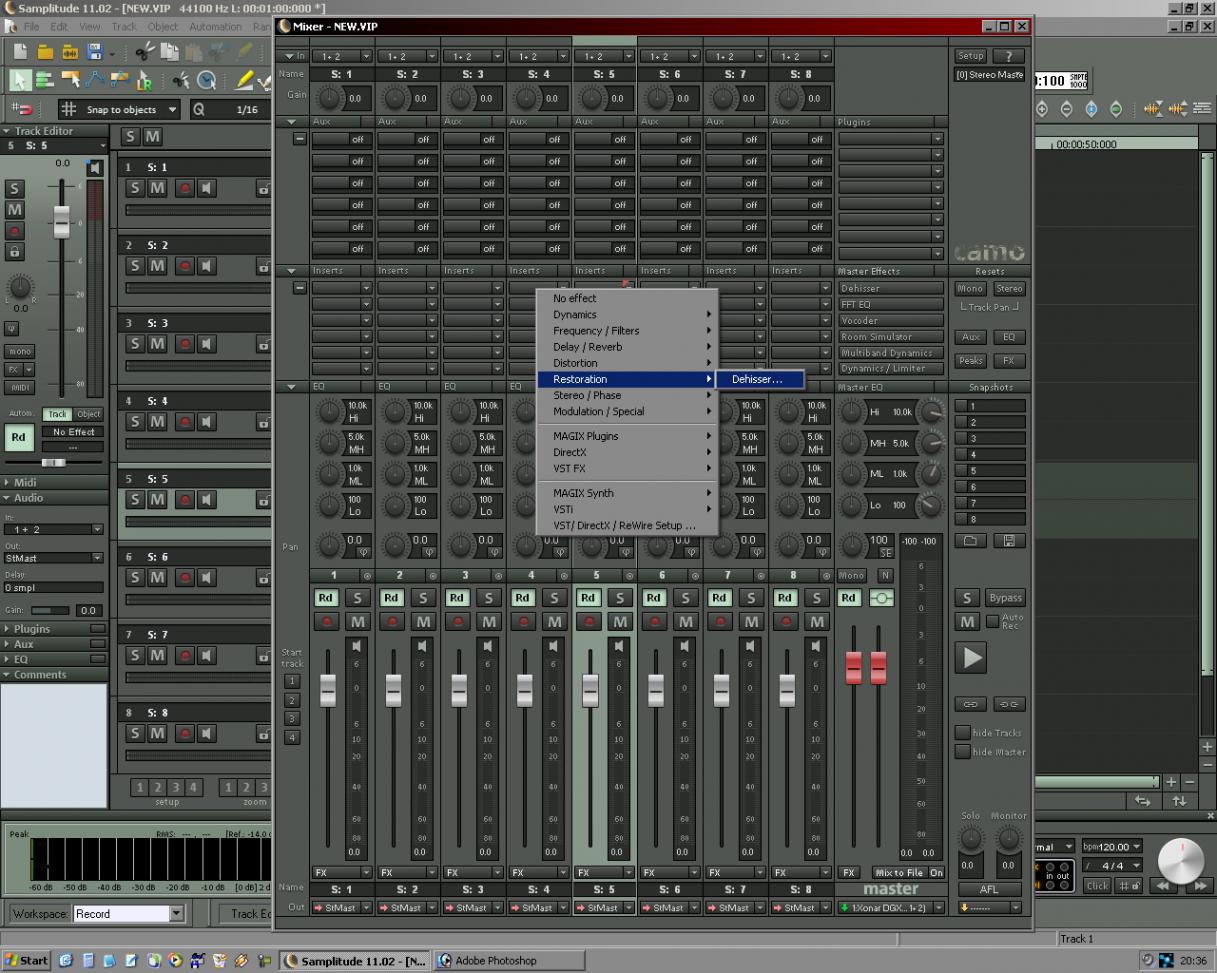Click the Comments text box
1217x973 pixels.
tap(54, 744)
